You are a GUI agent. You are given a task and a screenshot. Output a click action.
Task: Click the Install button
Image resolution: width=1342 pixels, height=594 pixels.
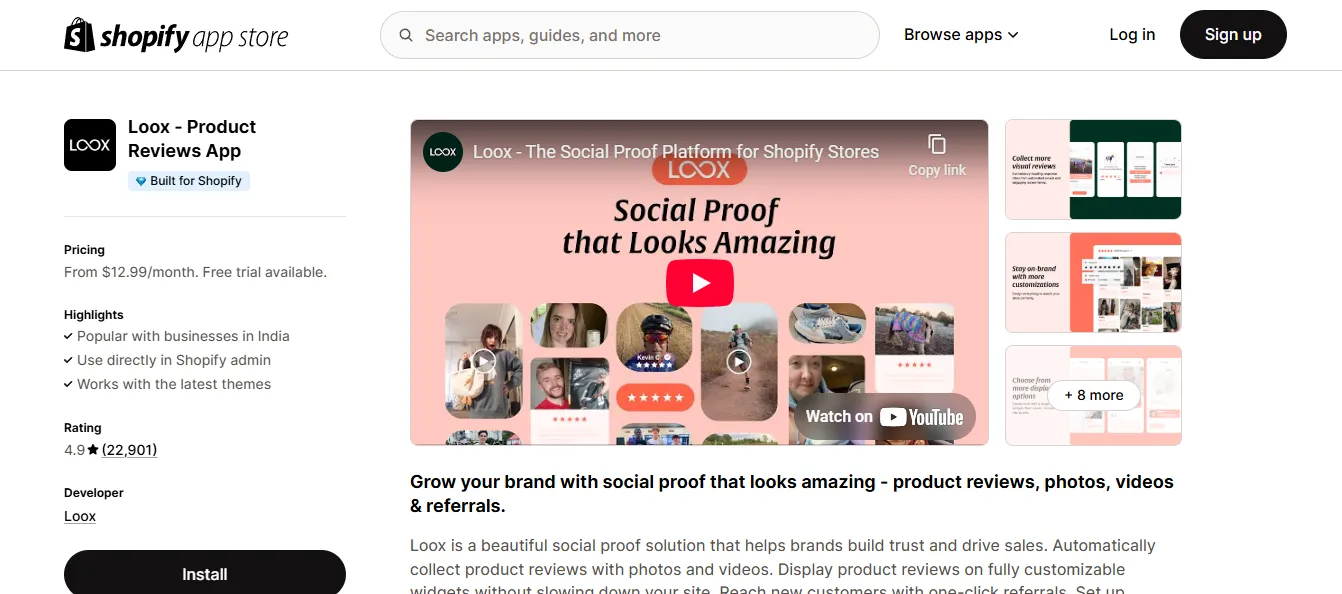(x=205, y=573)
